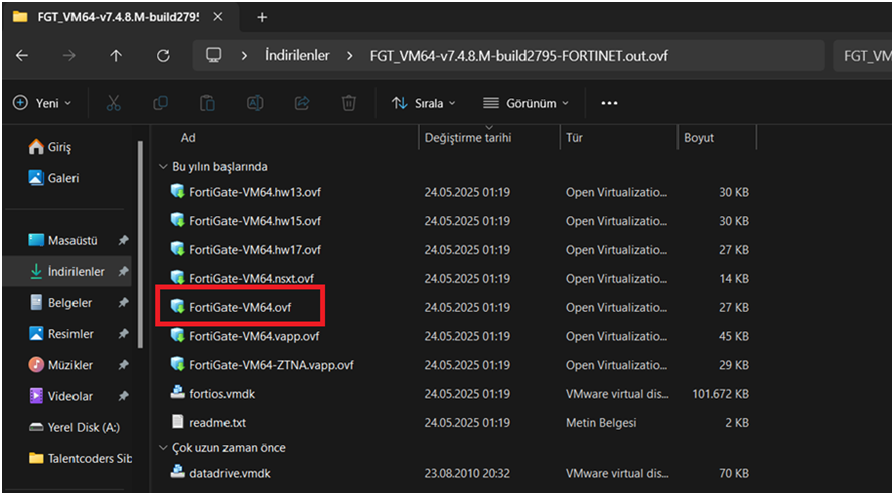
Task: Click the Metin Belgesi type cell
Action: pyautogui.click(x=601, y=423)
